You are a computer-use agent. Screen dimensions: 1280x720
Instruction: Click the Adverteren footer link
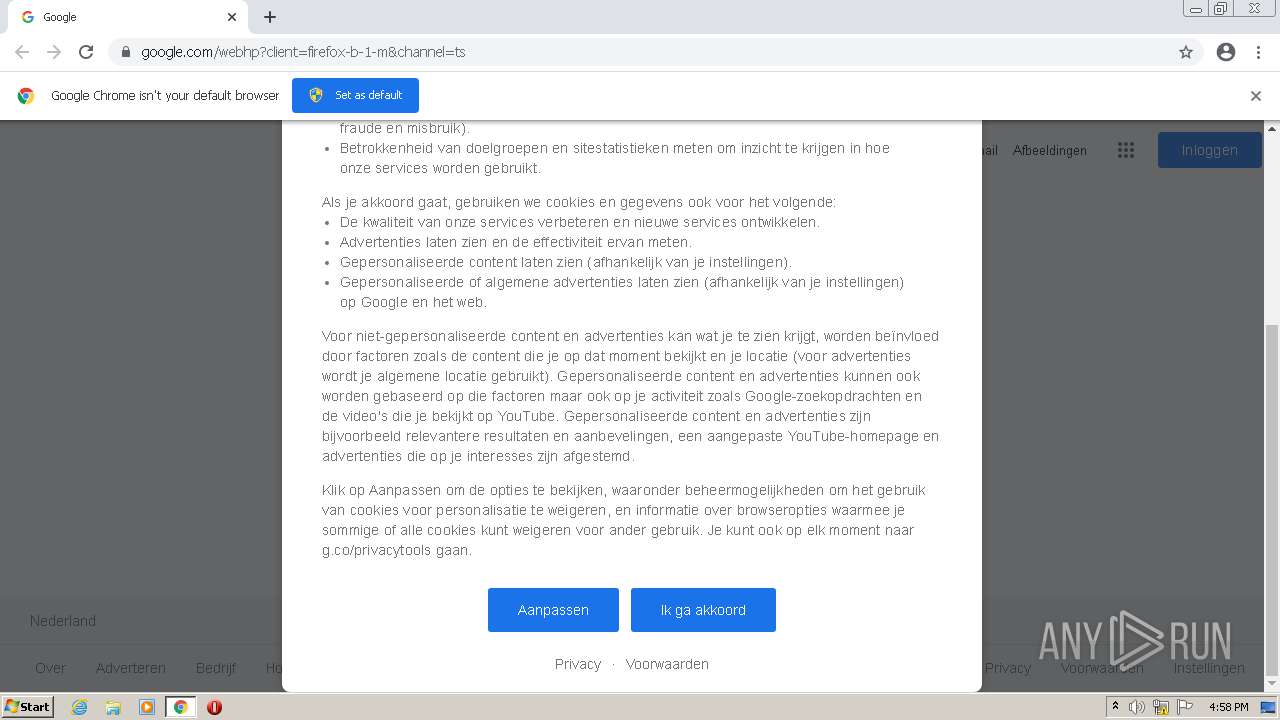pyautogui.click(x=131, y=668)
